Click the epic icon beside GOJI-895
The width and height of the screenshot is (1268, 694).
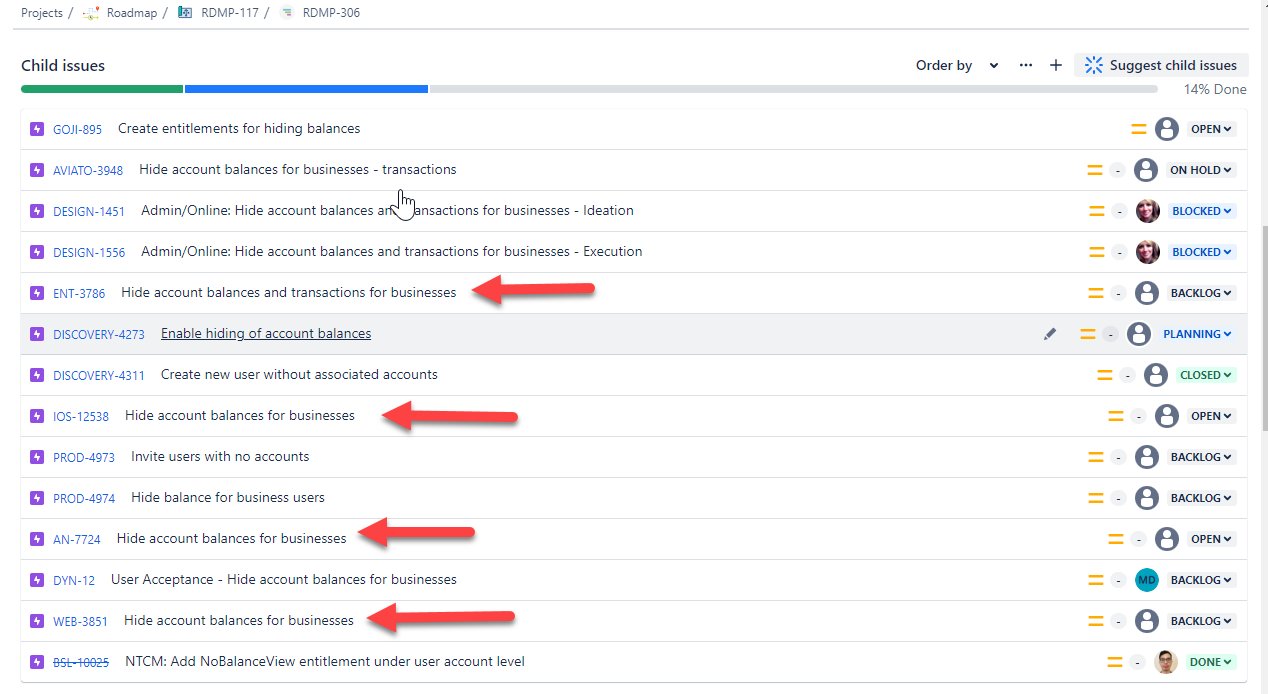[37, 129]
